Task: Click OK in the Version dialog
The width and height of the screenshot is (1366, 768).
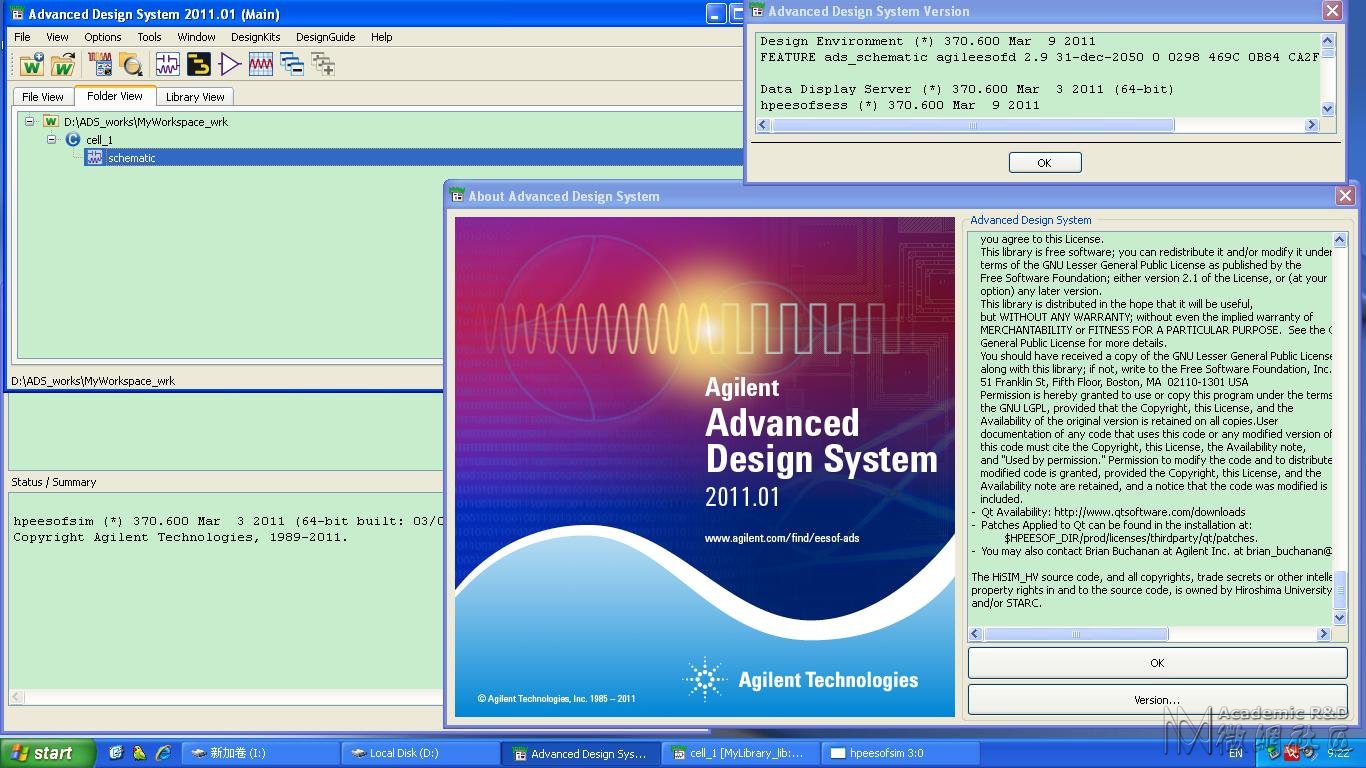Action: [1045, 163]
